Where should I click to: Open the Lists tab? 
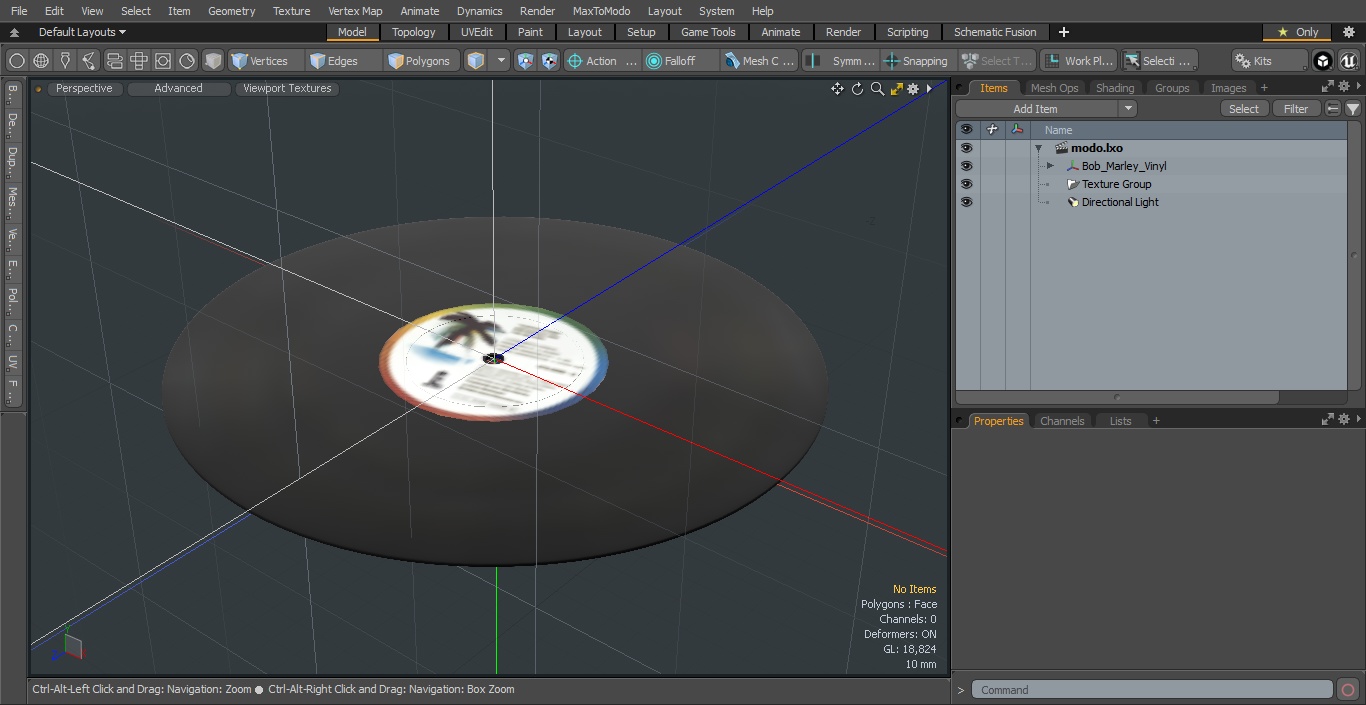[1120, 421]
